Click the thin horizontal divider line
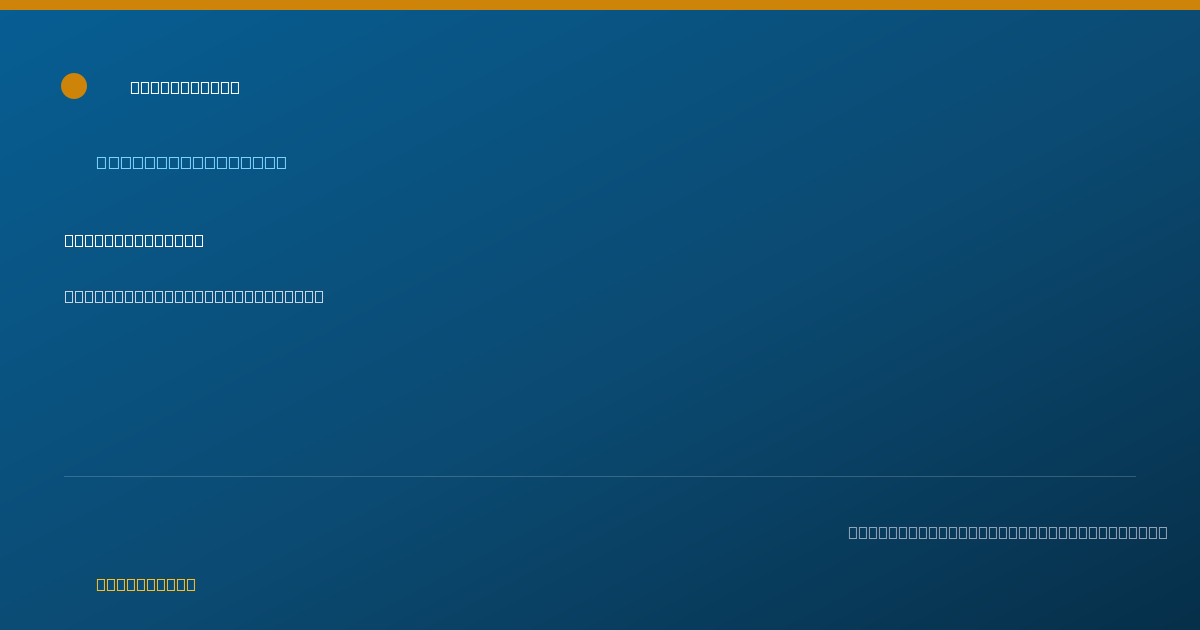Viewport: 1200px width, 630px height. click(600, 476)
